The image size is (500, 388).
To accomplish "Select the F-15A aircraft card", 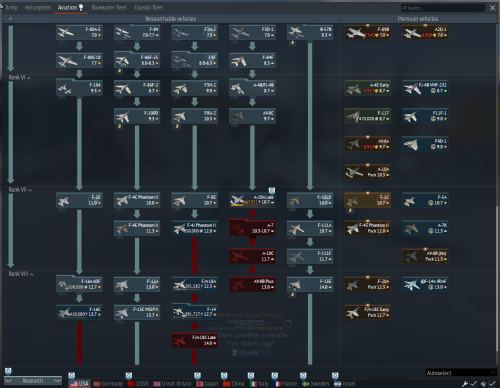I will [x=137, y=284].
